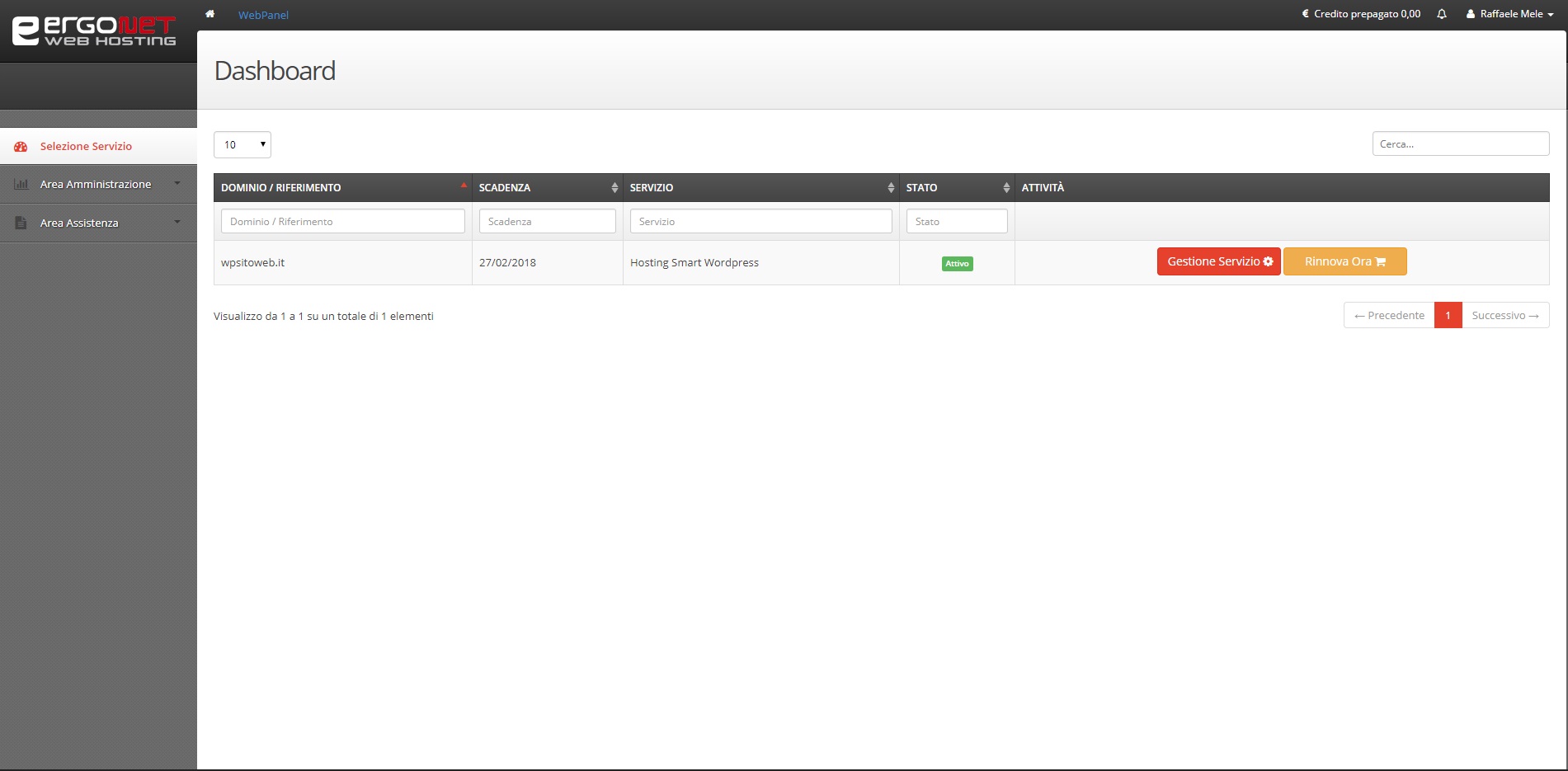The height and width of the screenshot is (771, 1568).
Task: Select Selezione Servizio in sidebar
Action: 86,147
